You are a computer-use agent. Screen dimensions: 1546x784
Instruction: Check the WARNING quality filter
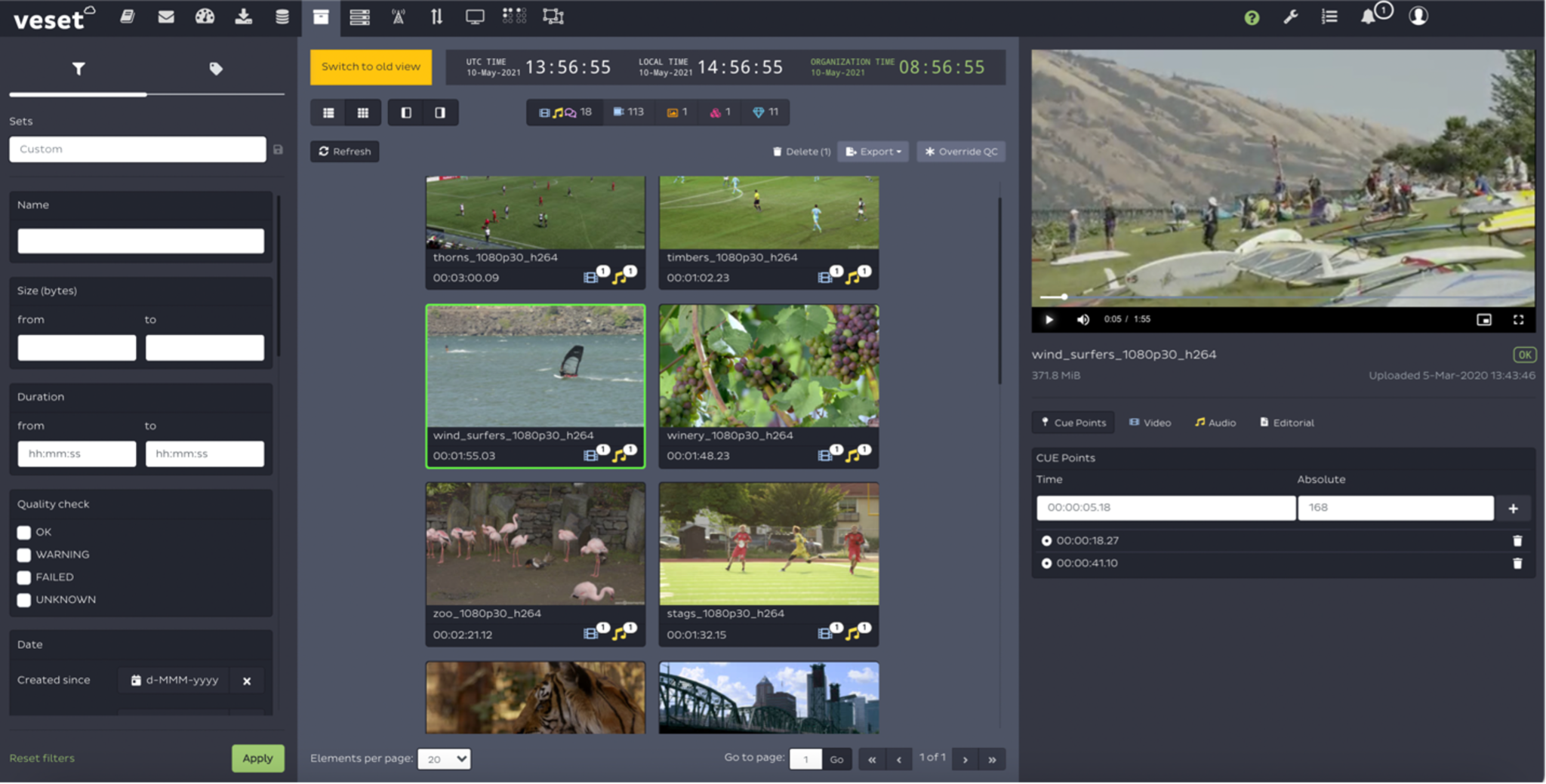(x=24, y=555)
